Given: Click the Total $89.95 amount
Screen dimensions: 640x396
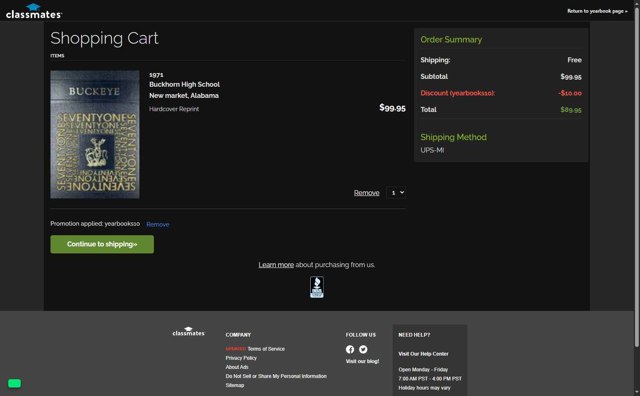Looking at the screenshot, I should click(571, 109).
